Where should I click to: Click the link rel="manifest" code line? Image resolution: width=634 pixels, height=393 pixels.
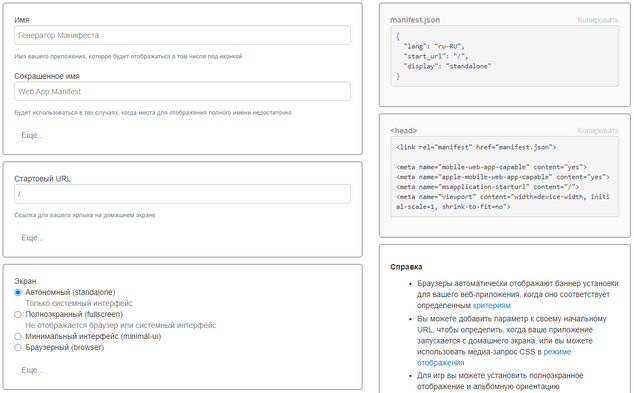[476, 147]
